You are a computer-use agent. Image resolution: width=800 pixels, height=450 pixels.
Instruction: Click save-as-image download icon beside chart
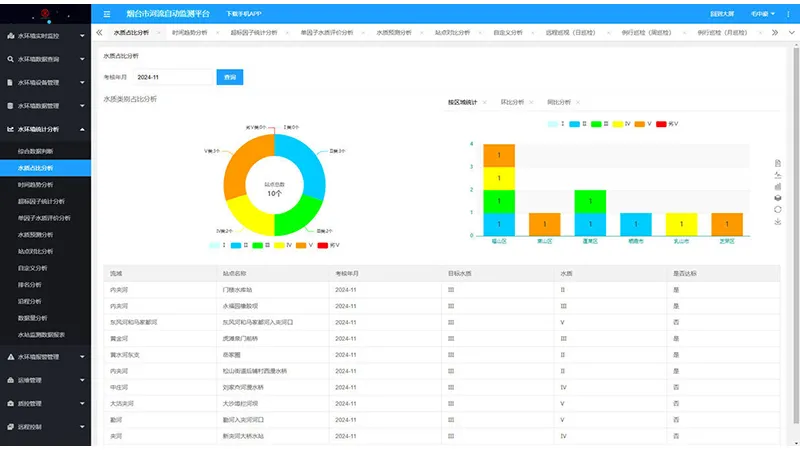(778, 222)
